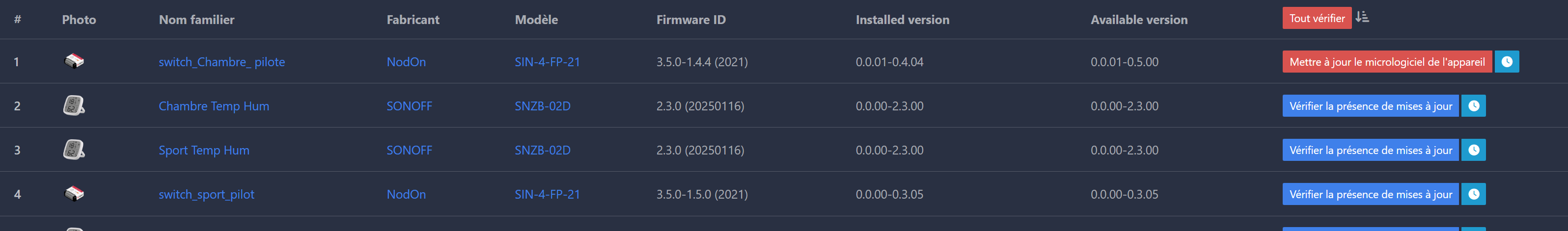Sort by the Nom familier column header

196,20
